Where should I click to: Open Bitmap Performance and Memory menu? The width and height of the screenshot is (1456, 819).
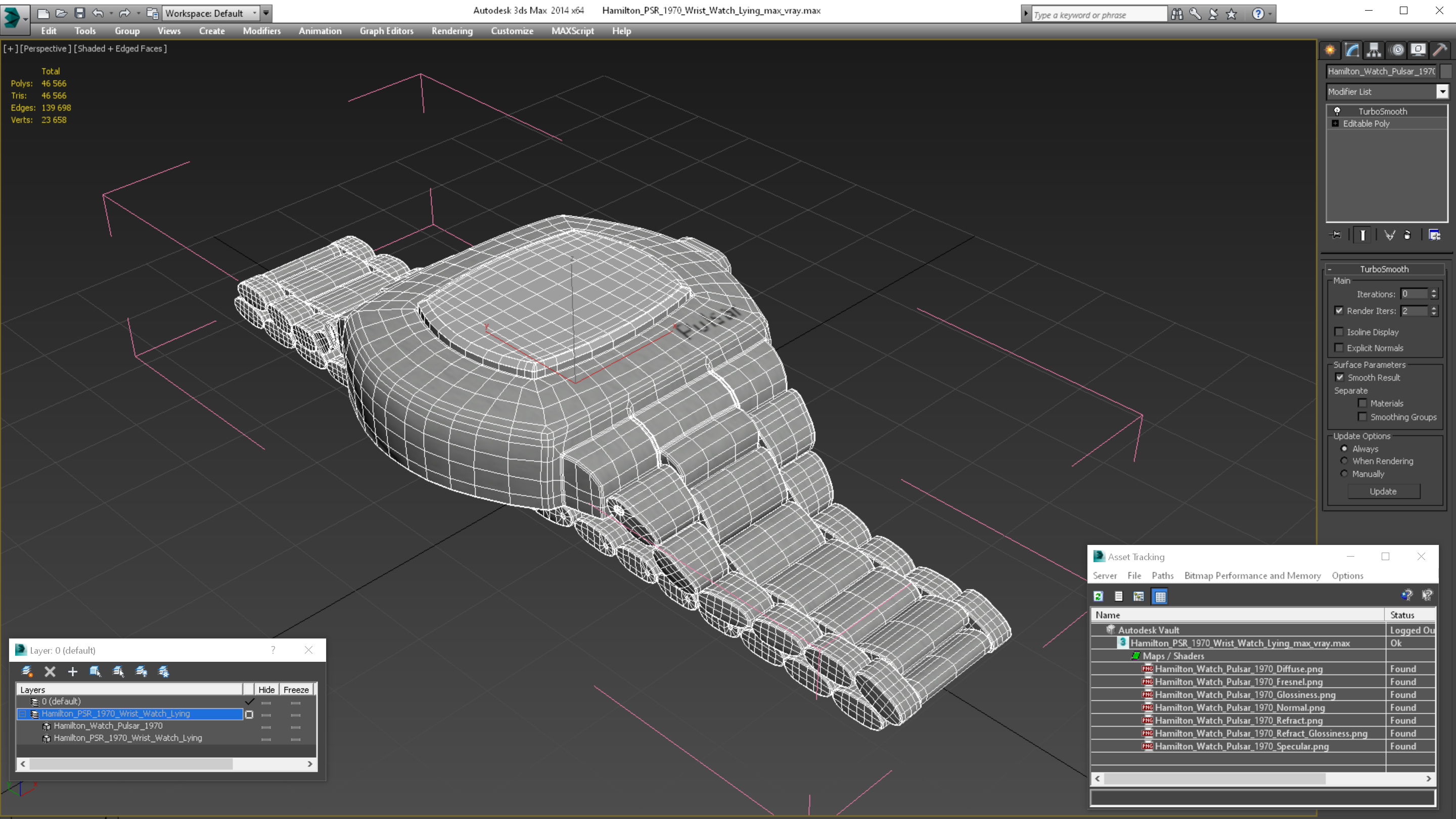(1252, 575)
